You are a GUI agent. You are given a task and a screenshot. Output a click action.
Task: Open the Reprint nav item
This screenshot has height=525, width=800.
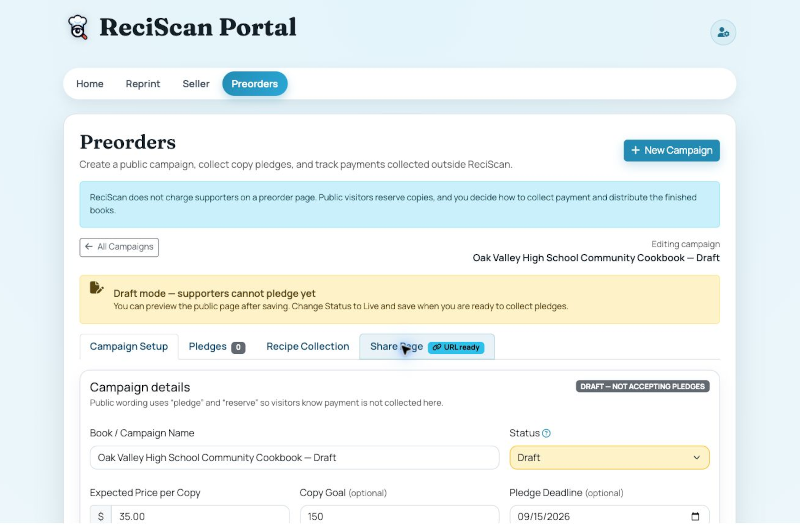[143, 84]
